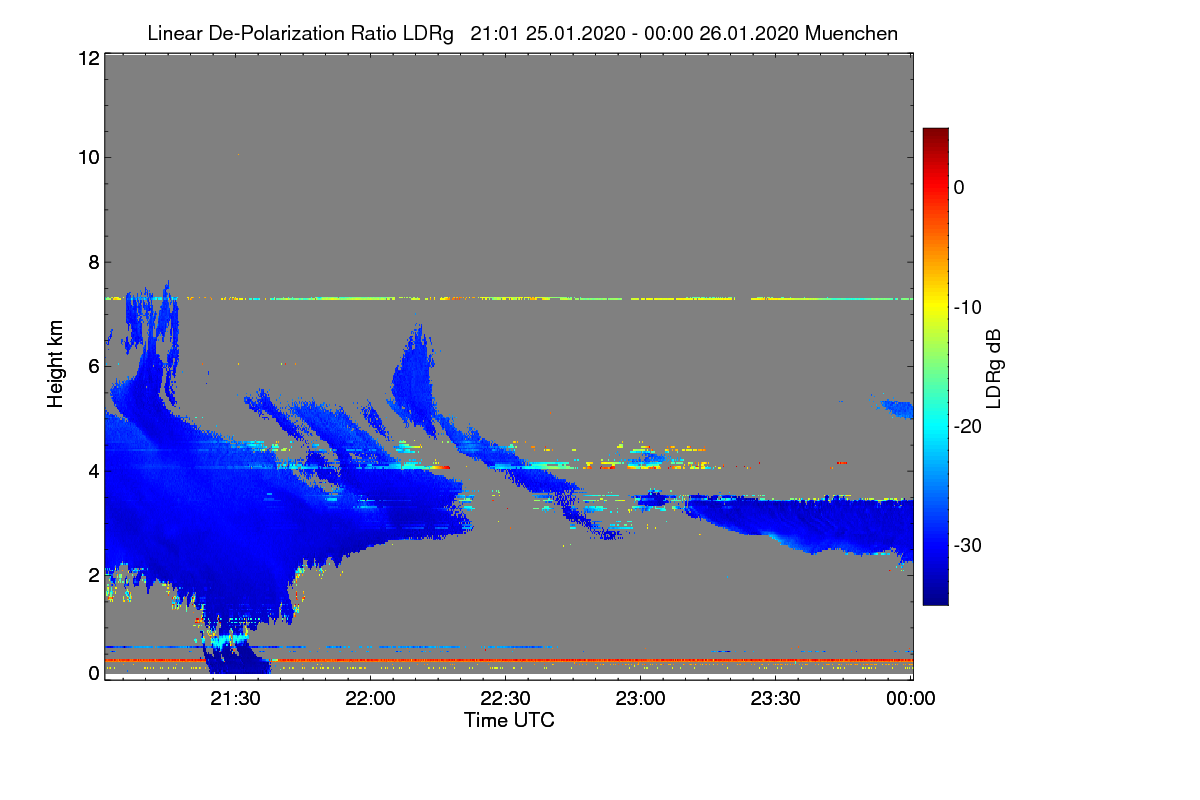Click the height tick label '2'
Screen dimensions: 1200x800
click(x=92, y=574)
